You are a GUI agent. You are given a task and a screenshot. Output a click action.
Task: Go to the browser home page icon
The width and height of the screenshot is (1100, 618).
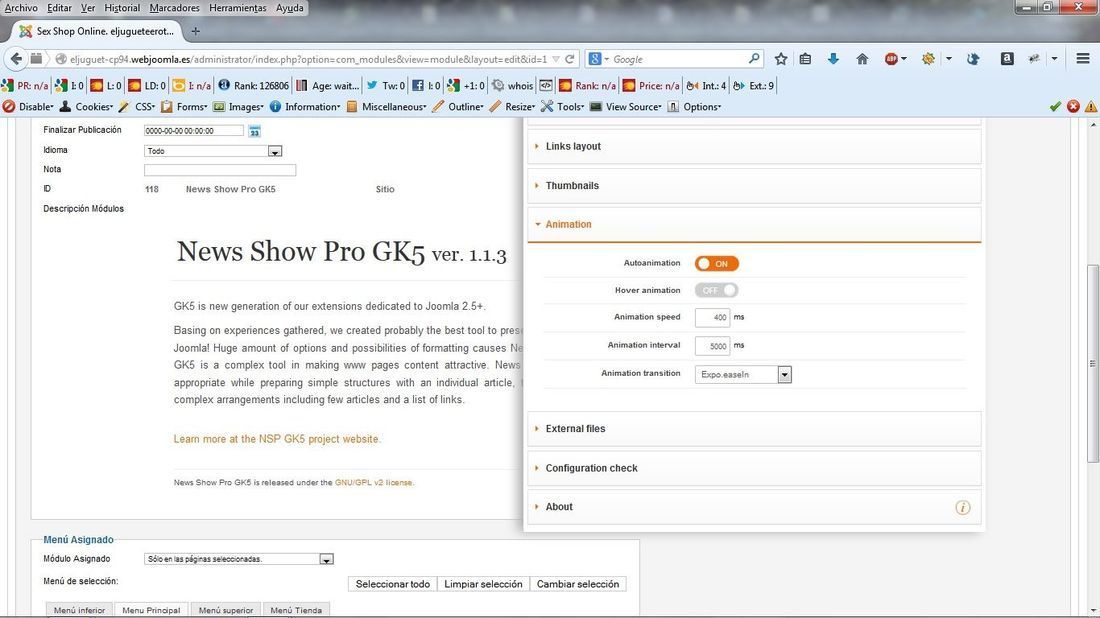(x=862, y=59)
